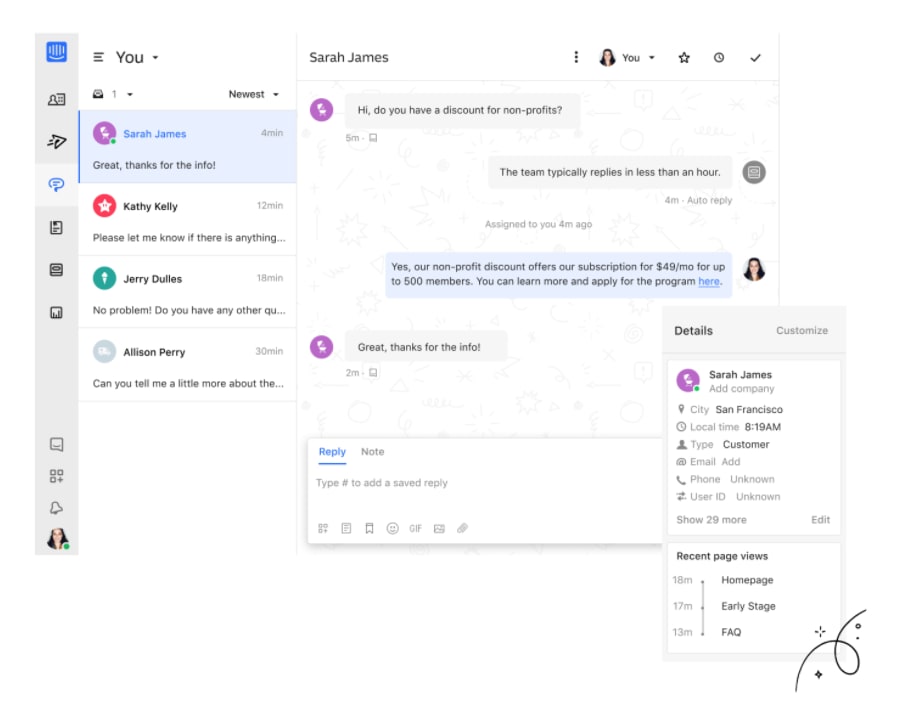Screen dimensions: 897x716
Task: Open the open-conversations count dropdown
Action: coord(113,94)
